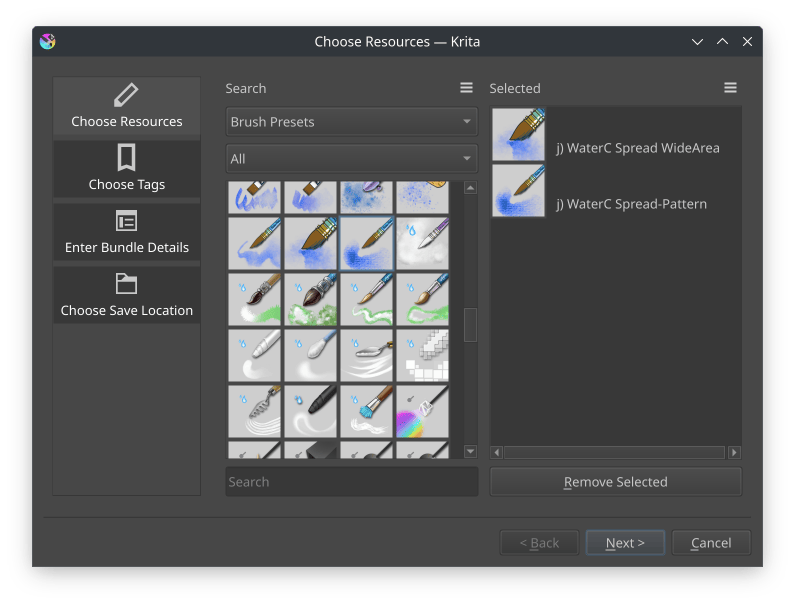Open the Choose Save Location step
795x605 pixels.
(126, 295)
